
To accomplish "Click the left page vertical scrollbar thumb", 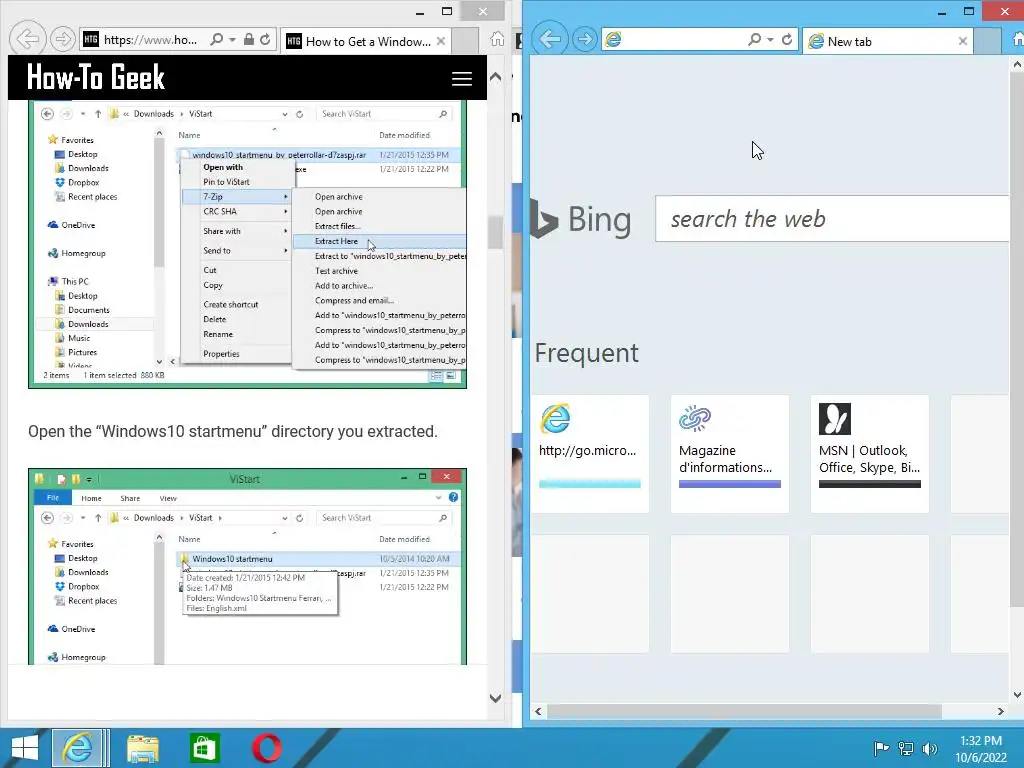I will coord(496,232).
